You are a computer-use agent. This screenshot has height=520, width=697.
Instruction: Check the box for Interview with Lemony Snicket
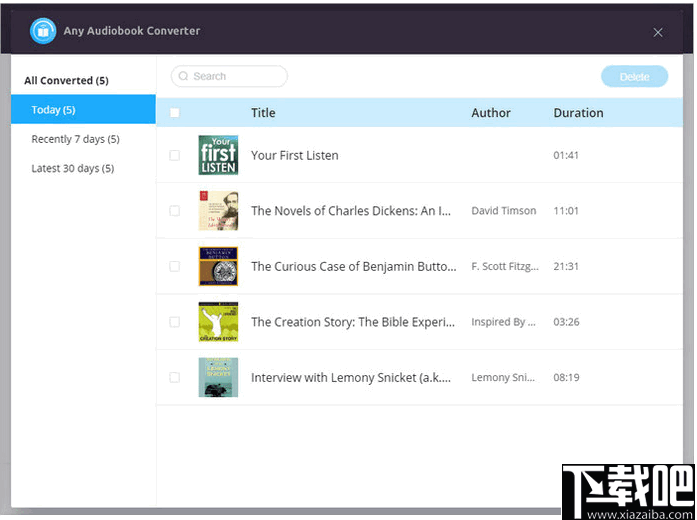pyautogui.click(x=175, y=377)
